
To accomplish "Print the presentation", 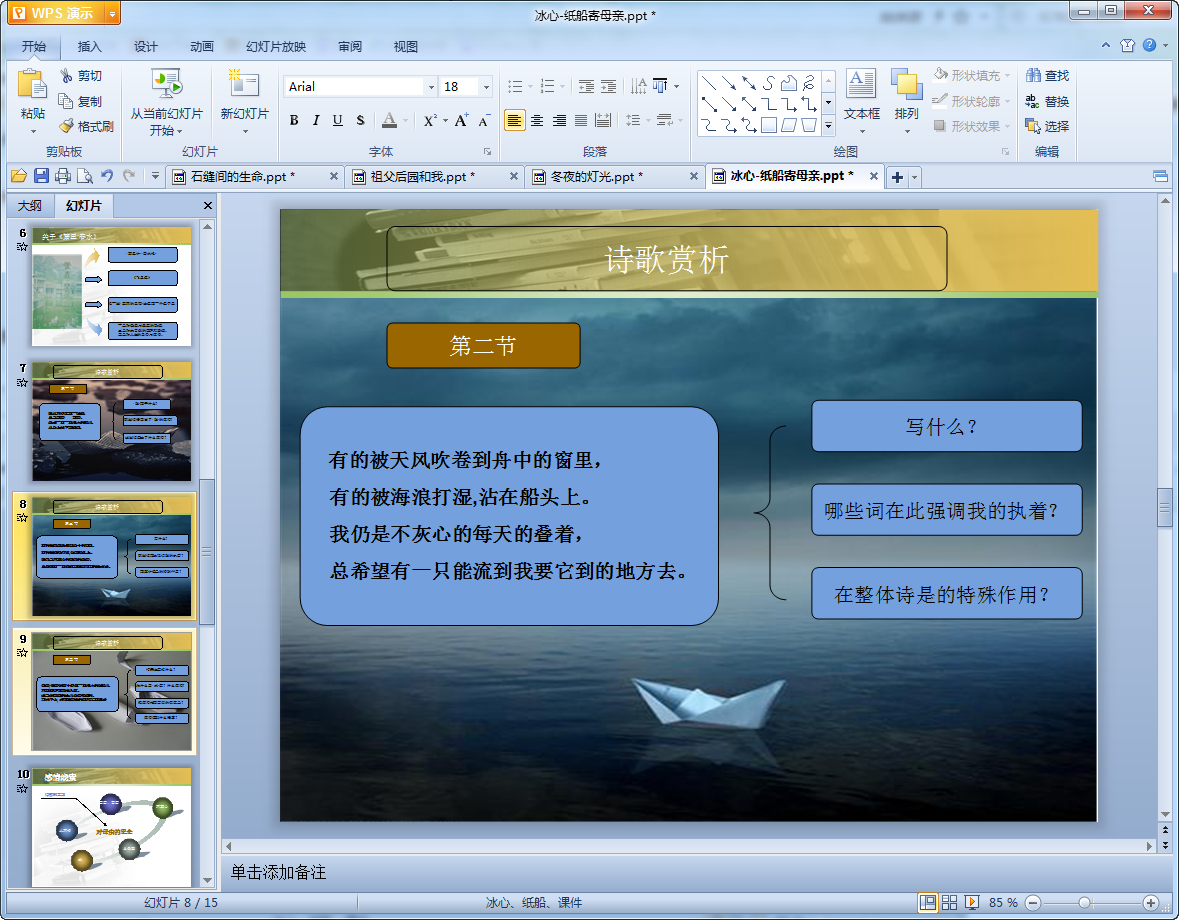I will click(x=63, y=176).
